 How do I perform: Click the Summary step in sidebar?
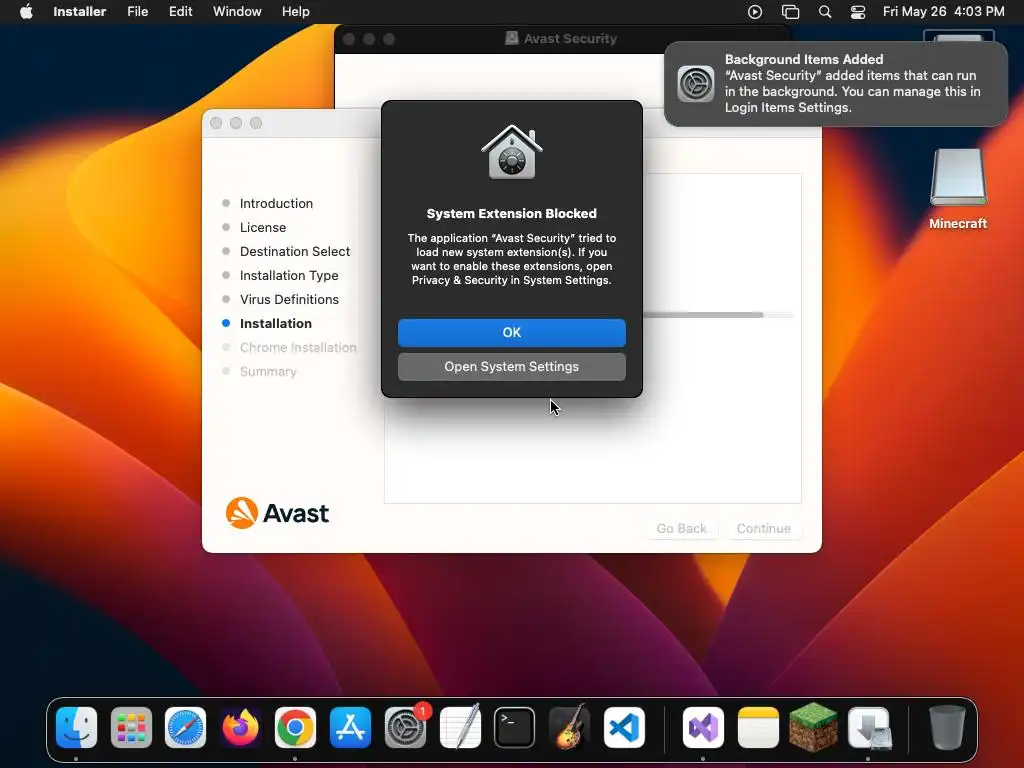268,372
